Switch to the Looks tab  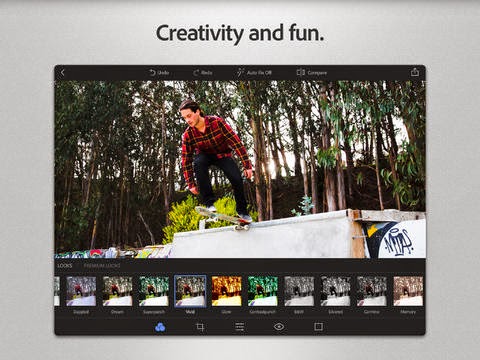[x=65, y=266]
